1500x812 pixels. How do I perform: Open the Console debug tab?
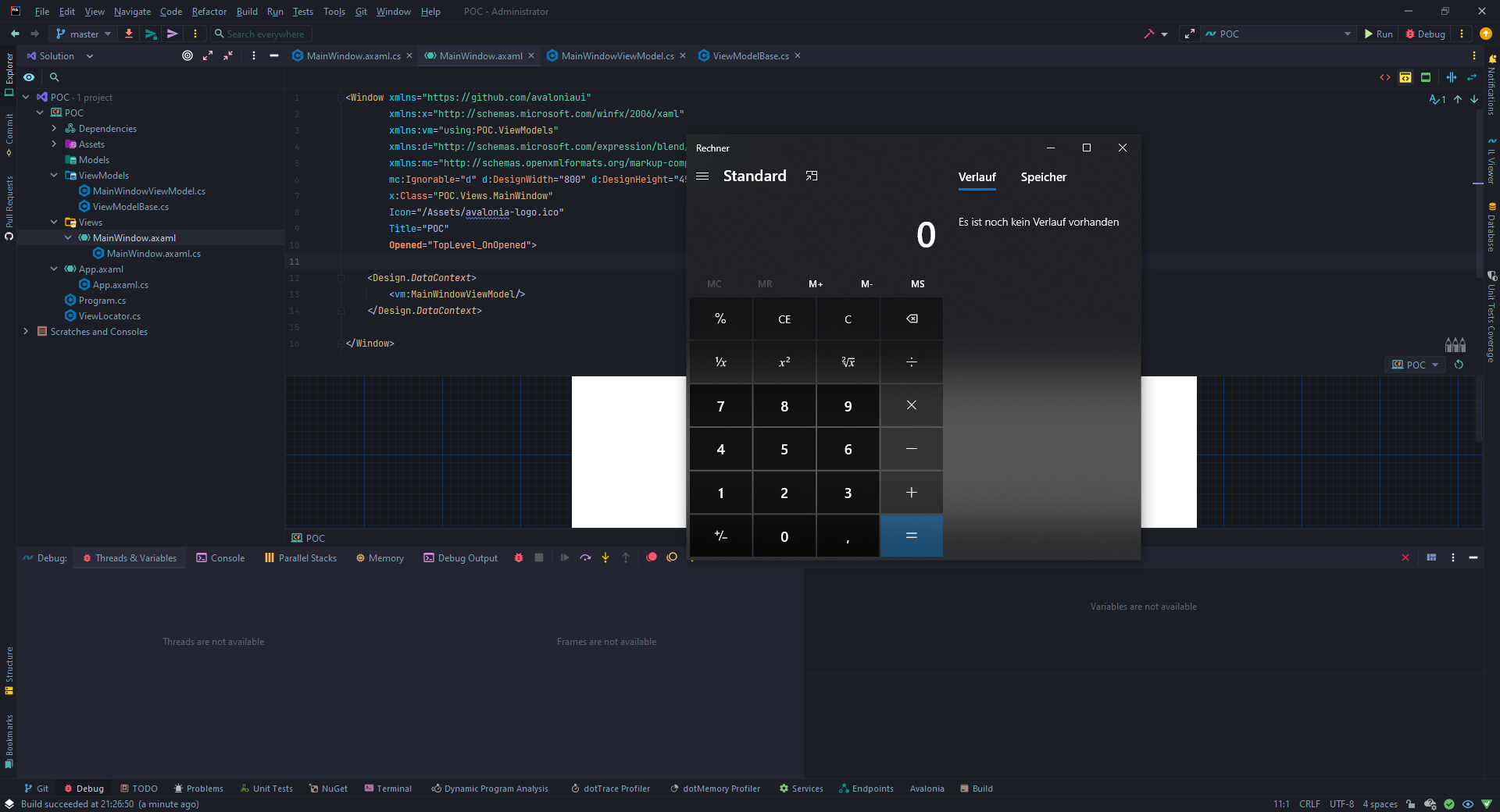coord(220,558)
